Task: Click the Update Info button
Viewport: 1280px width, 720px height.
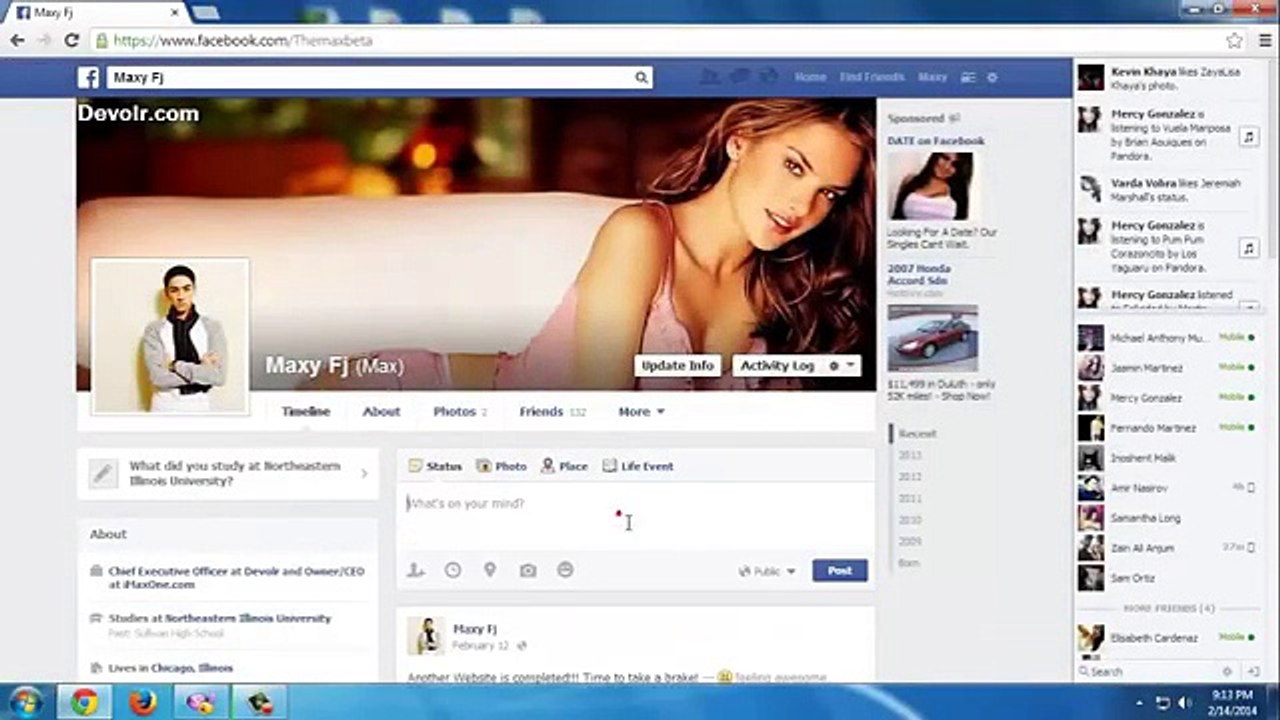Action: [x=677, y=366]
